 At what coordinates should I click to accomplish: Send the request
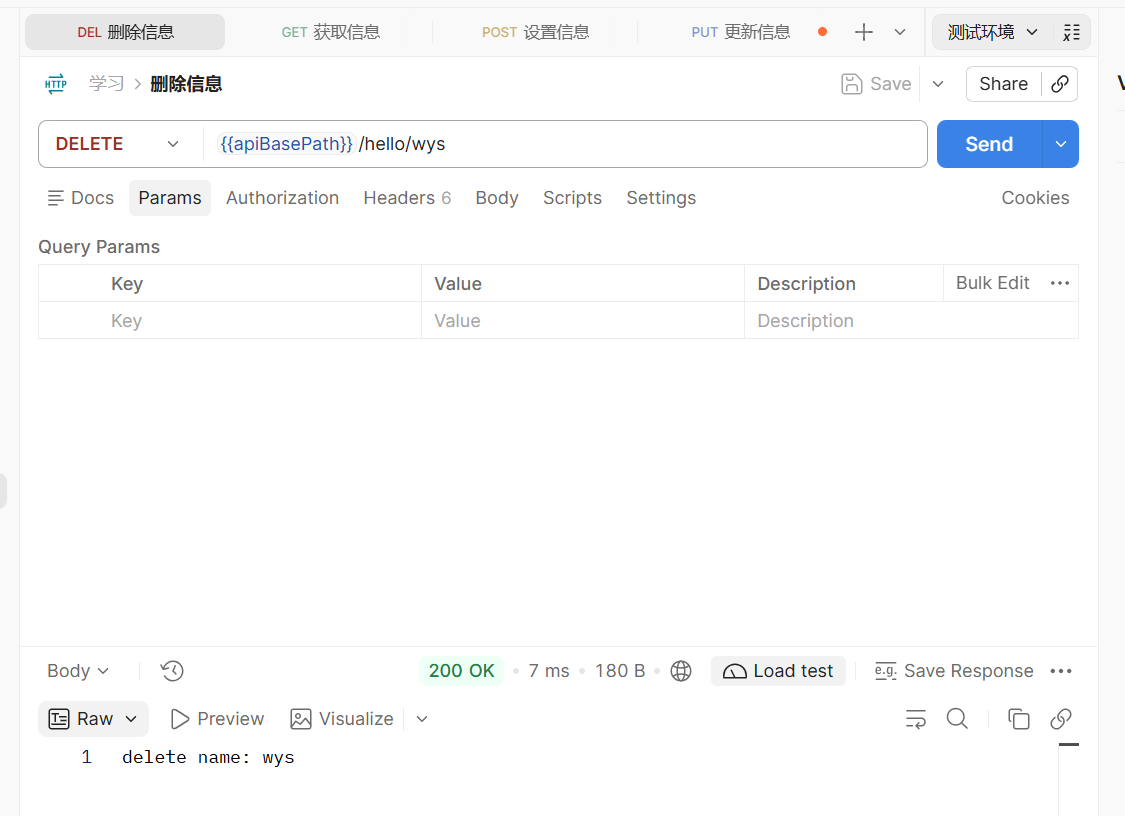point(989,144)
